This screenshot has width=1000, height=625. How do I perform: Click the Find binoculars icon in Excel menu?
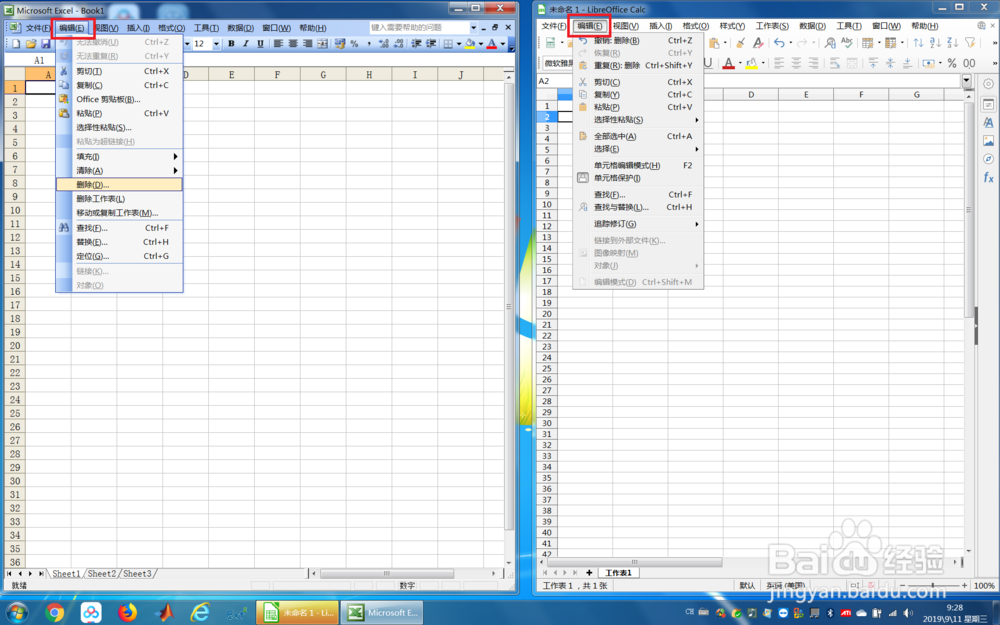(x=64, y=228)
